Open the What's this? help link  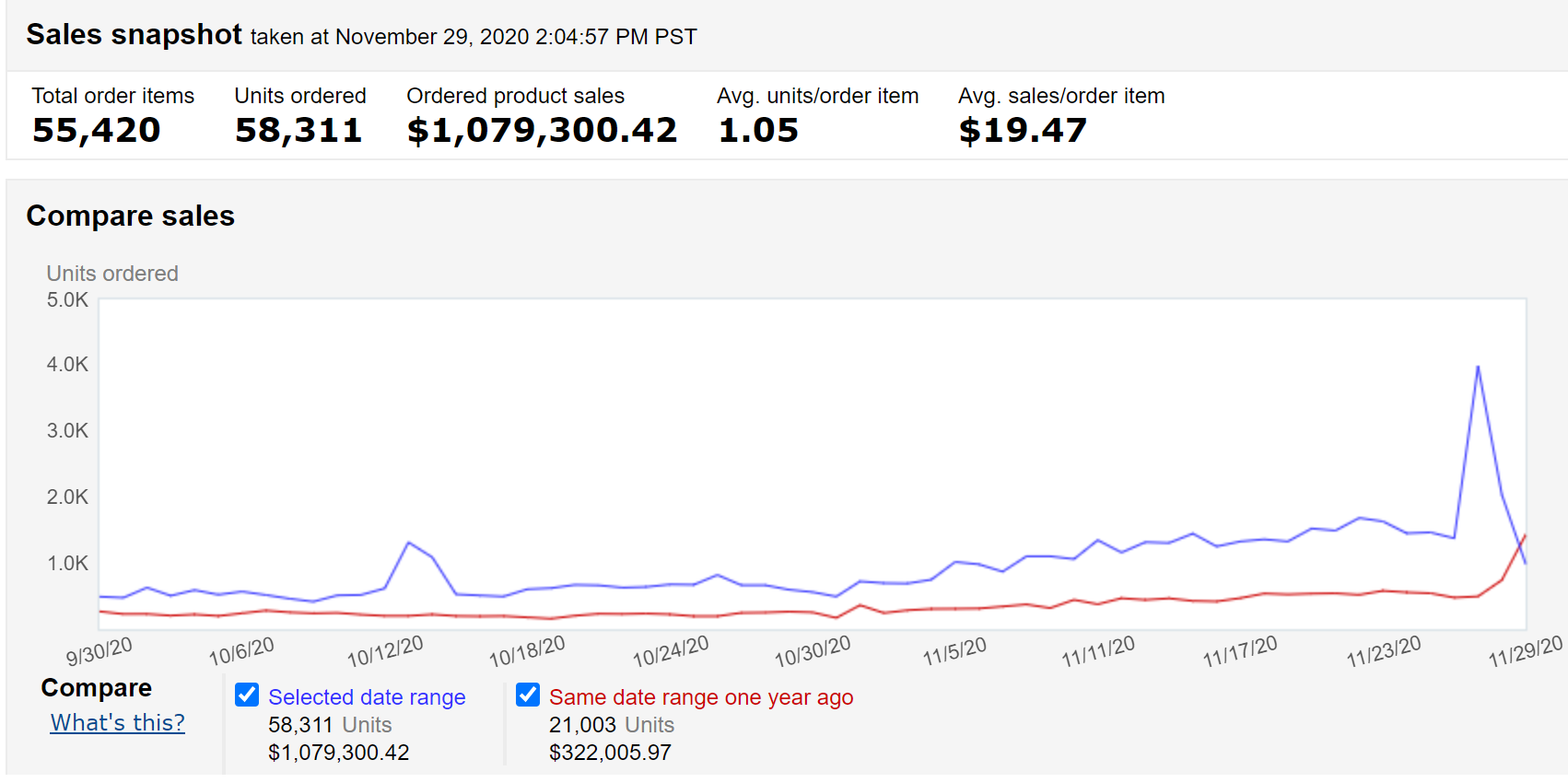[118, 722]
